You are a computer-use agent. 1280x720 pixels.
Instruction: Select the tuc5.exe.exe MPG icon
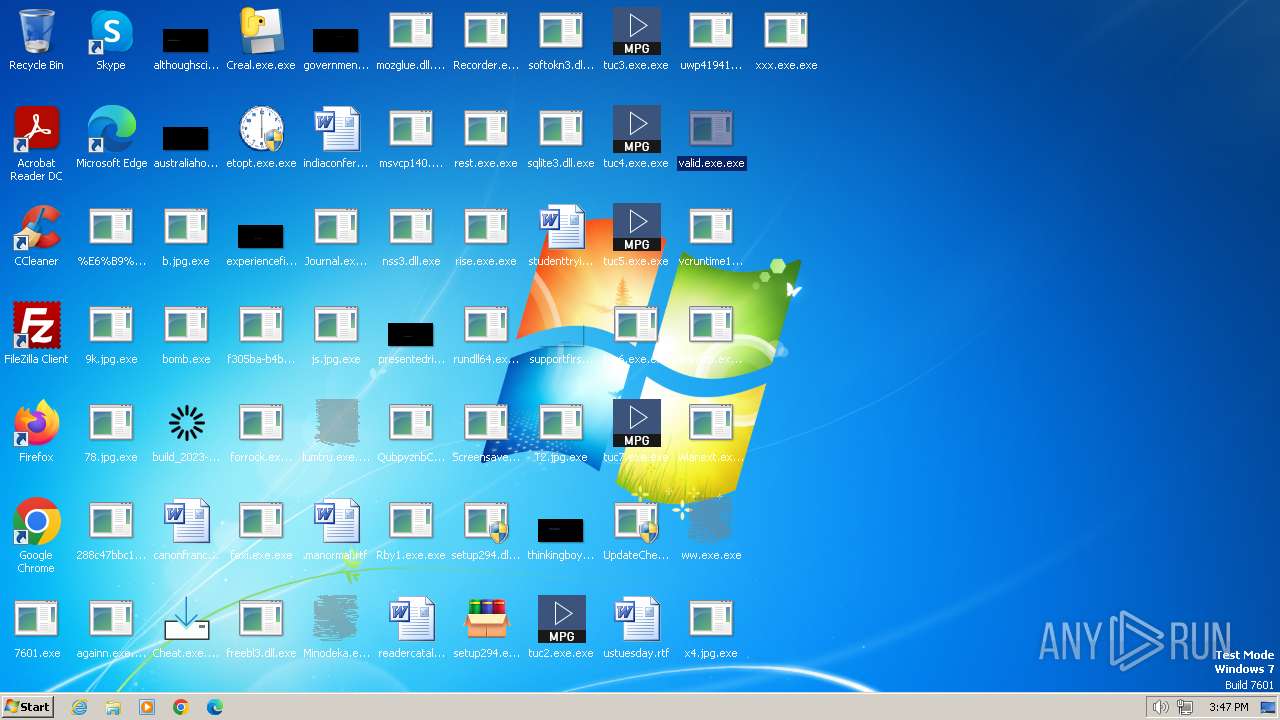click(636, 227)
